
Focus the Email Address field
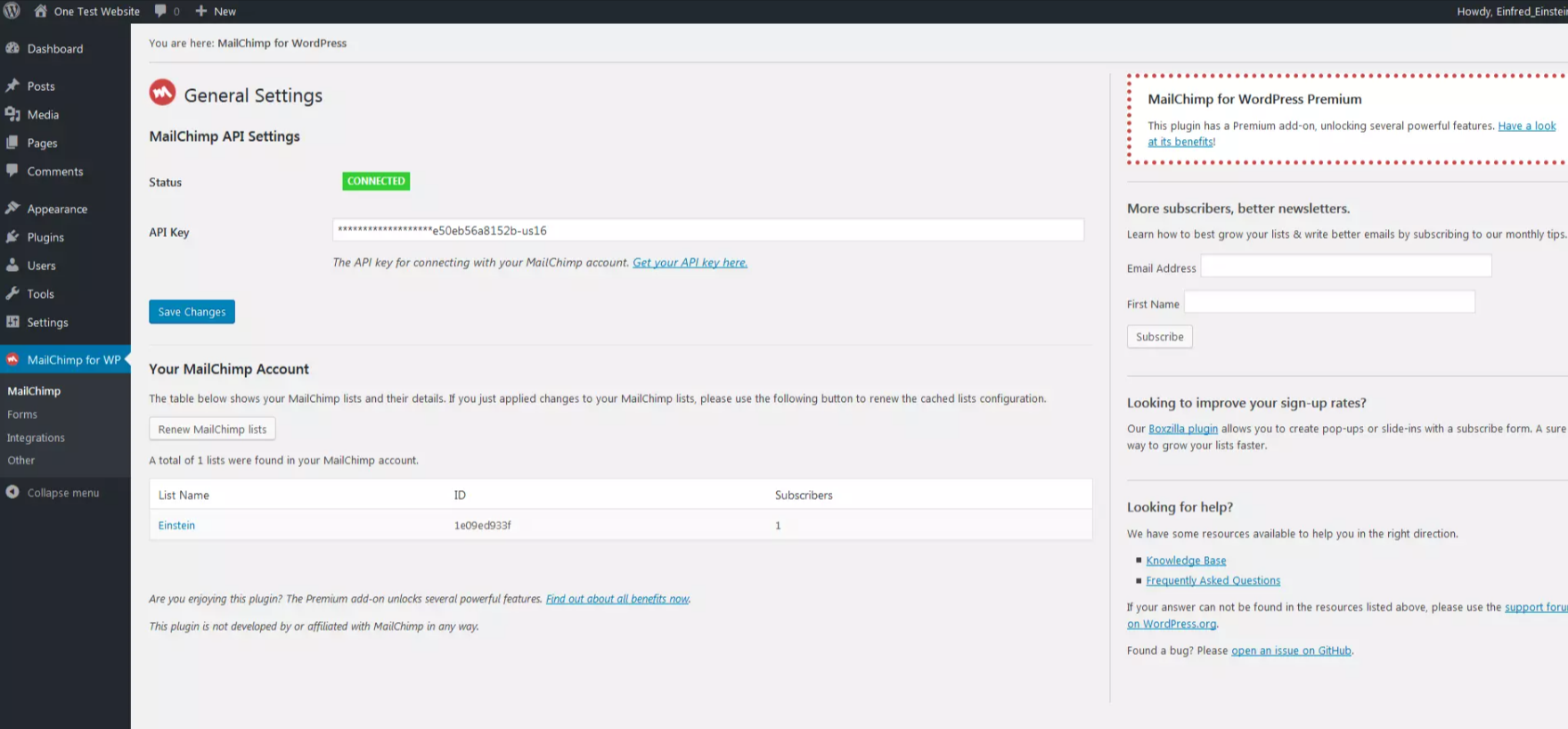[x=1346, y=266]
